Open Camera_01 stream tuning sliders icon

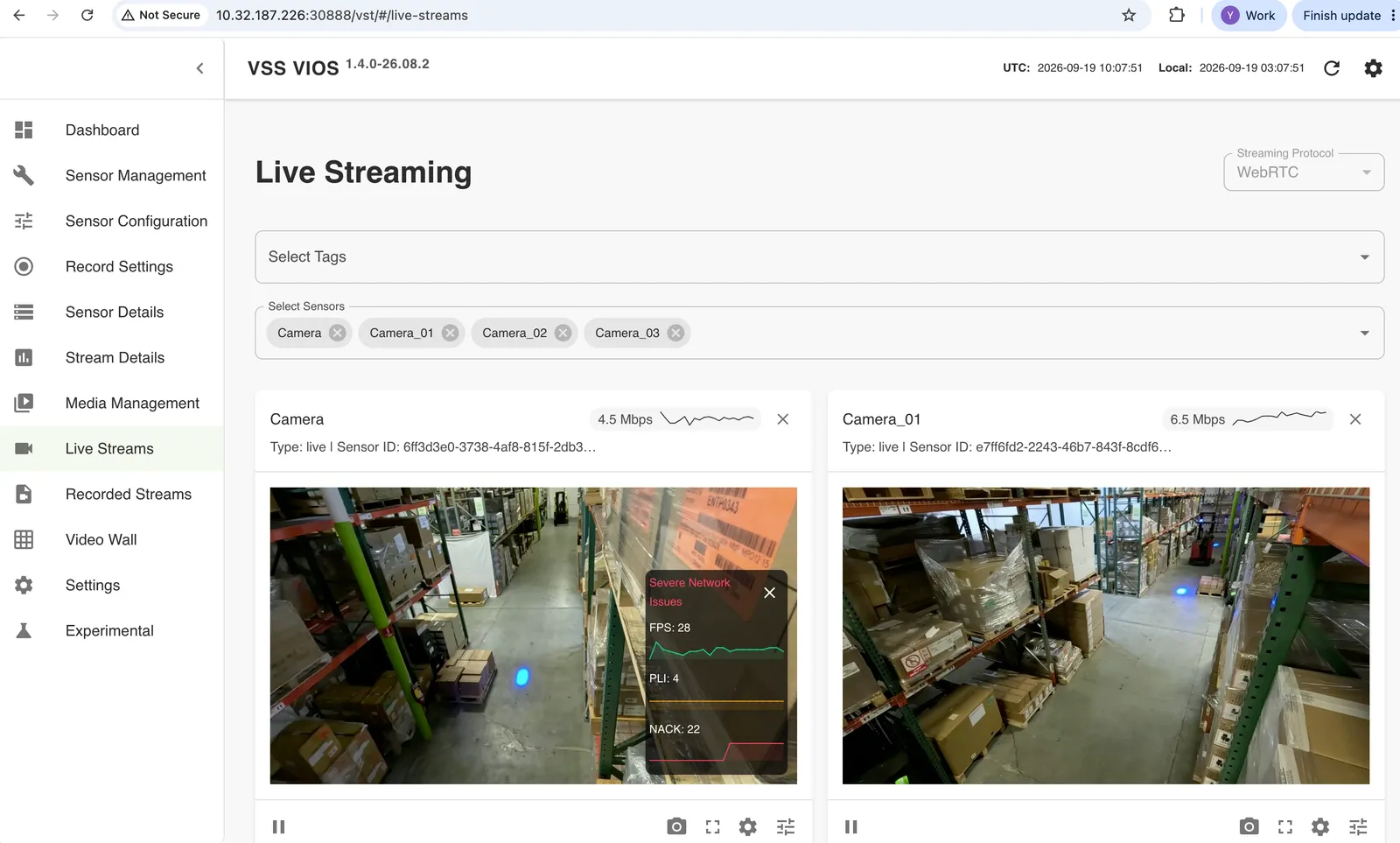click(x=1358, y=826)
